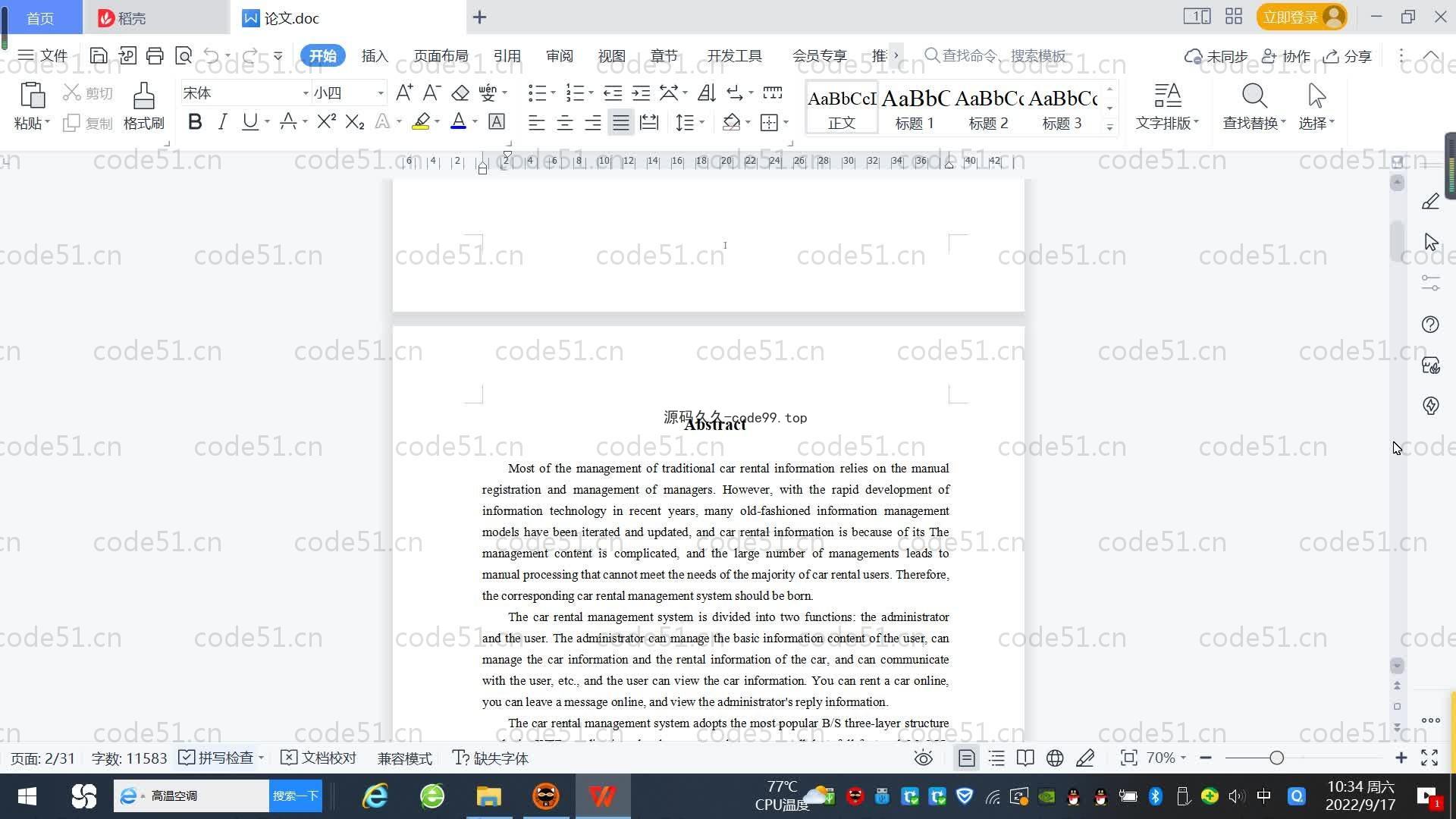This screenshot has height=819, width=1456.
Task: Expand the styles gallery
Action: click(x=1109, y=127)
